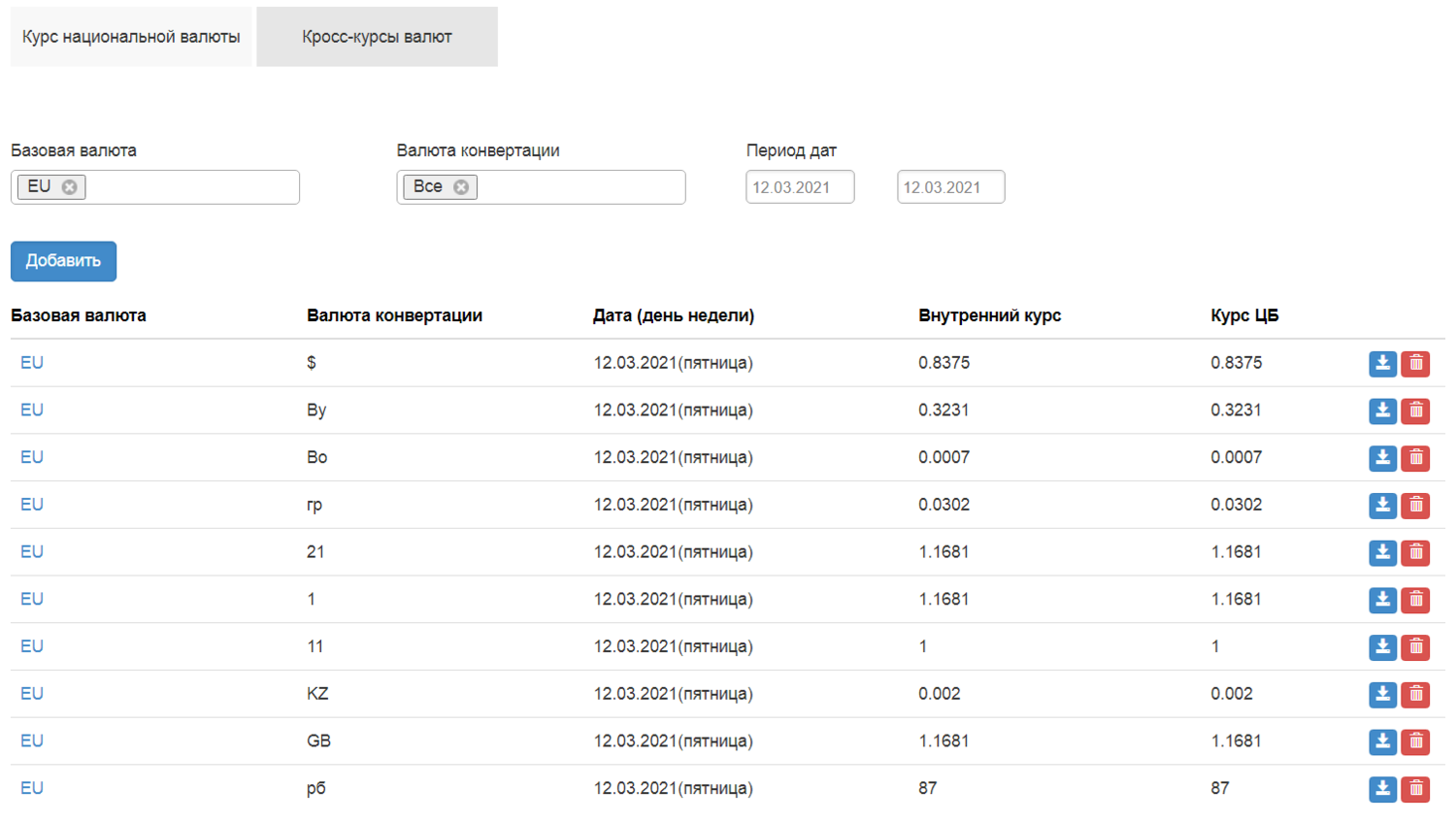Click the Курс ЦБ column header
The height and width of the screenshot is (823, 1456).
click(x=1244, y=315)
